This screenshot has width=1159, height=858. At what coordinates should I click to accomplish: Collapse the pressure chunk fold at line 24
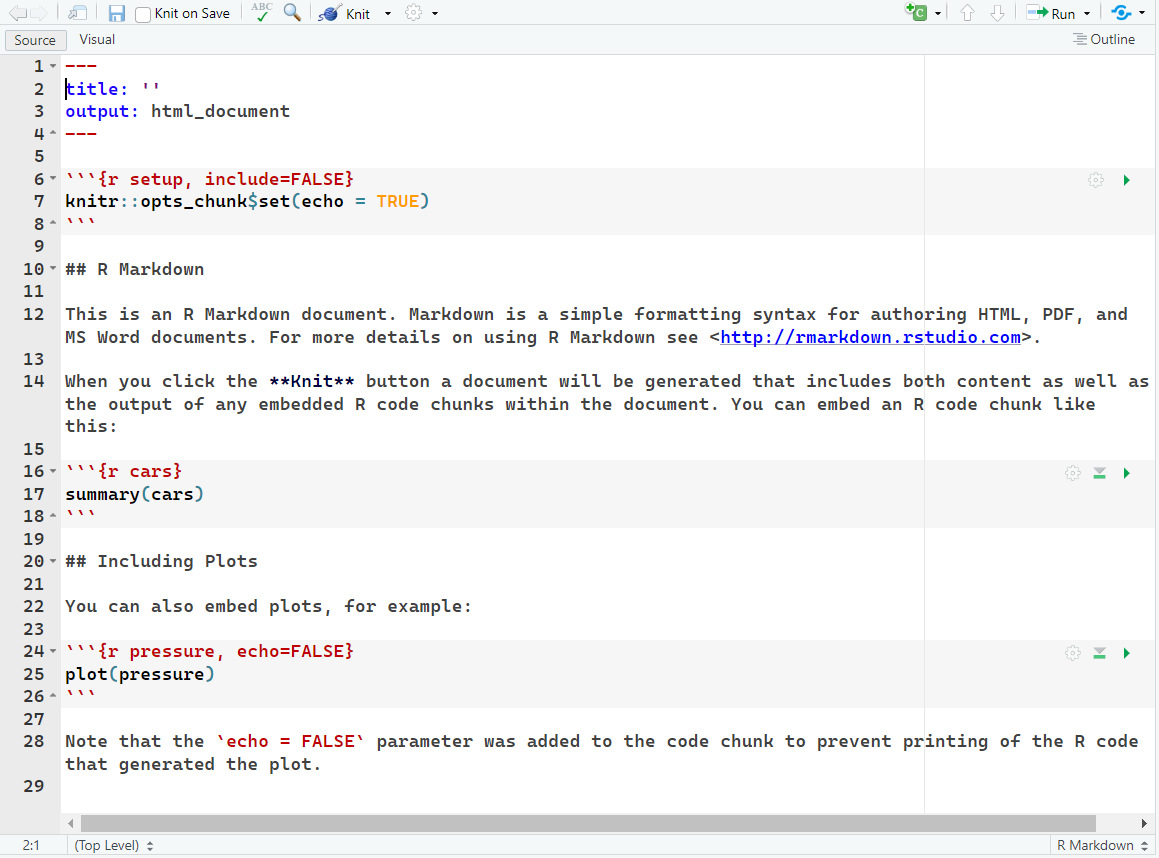point(53,651)
